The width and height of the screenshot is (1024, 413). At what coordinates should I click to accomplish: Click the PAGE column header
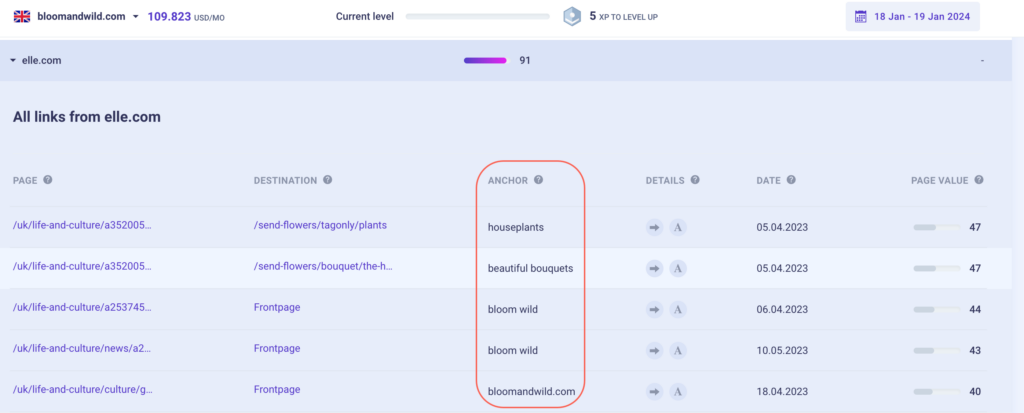25,180
